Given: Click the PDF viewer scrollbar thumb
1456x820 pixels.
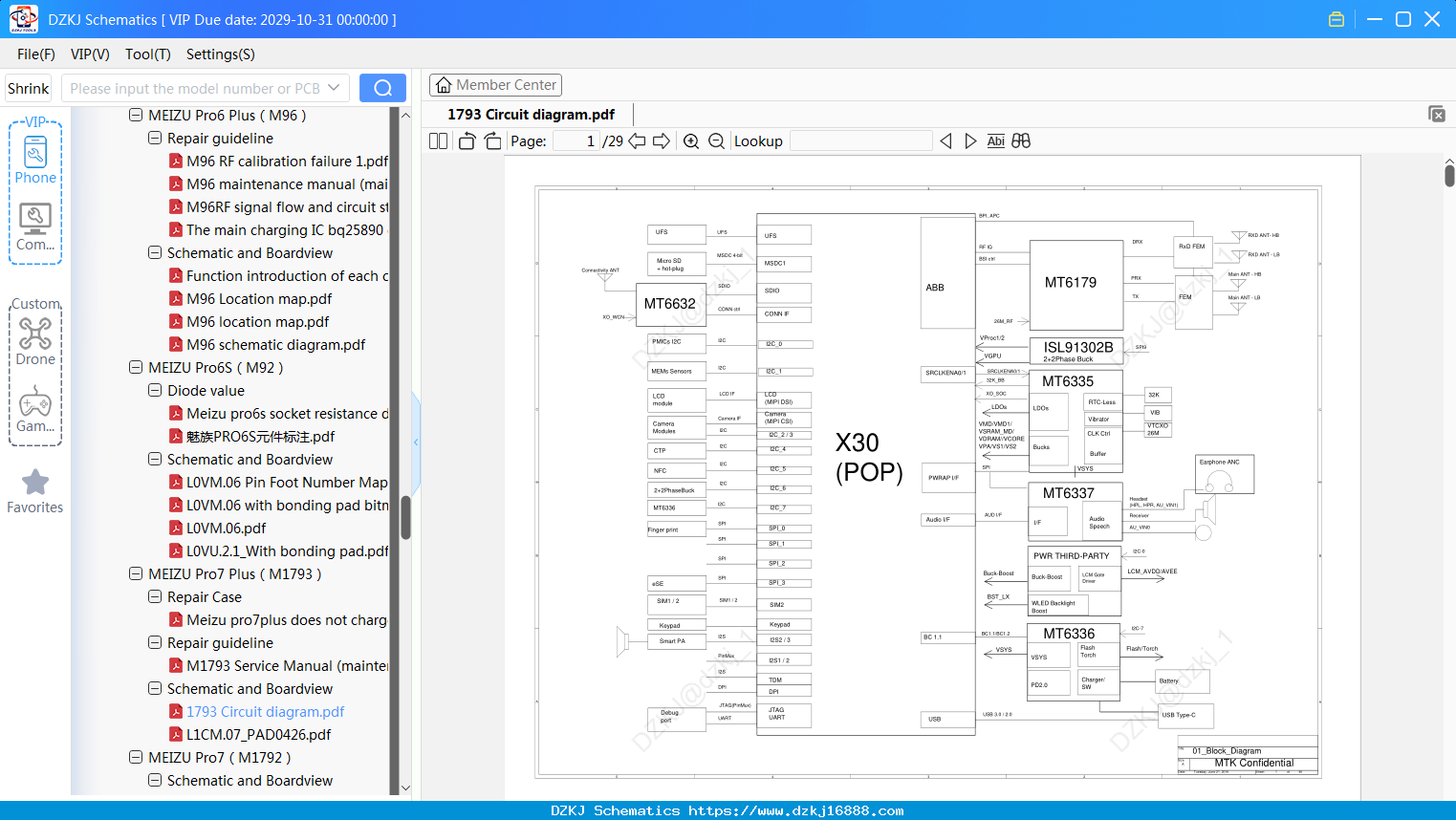Looking at the screenshot, I should 1449,175.
